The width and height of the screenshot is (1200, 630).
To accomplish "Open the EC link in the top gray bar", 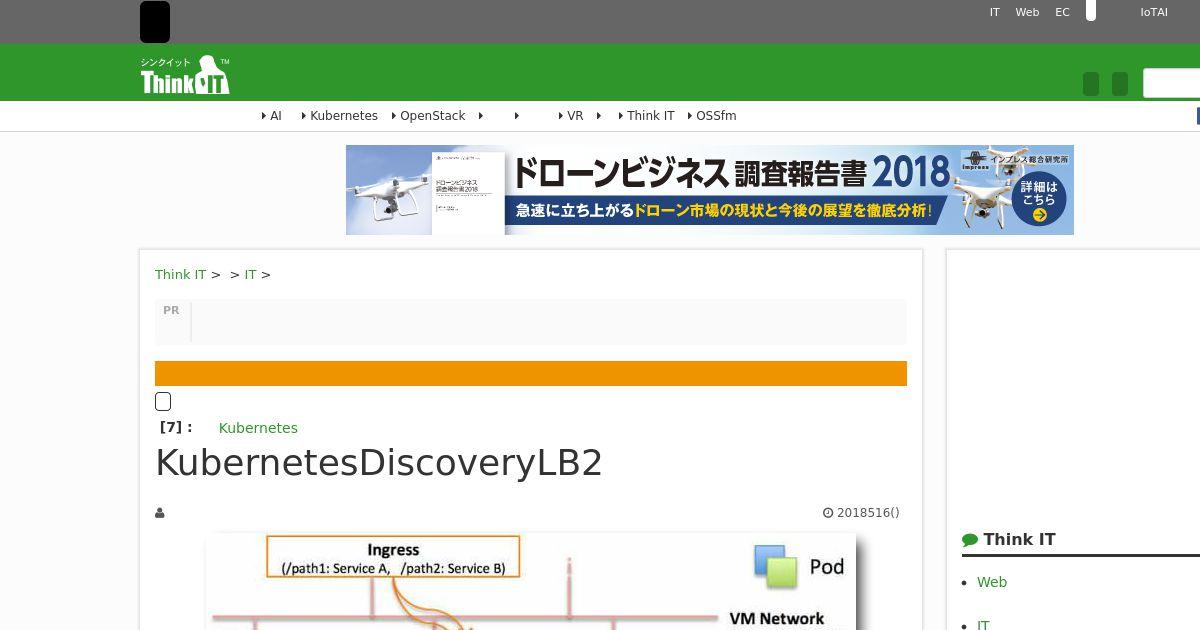I will click(x=1062, y=12).
